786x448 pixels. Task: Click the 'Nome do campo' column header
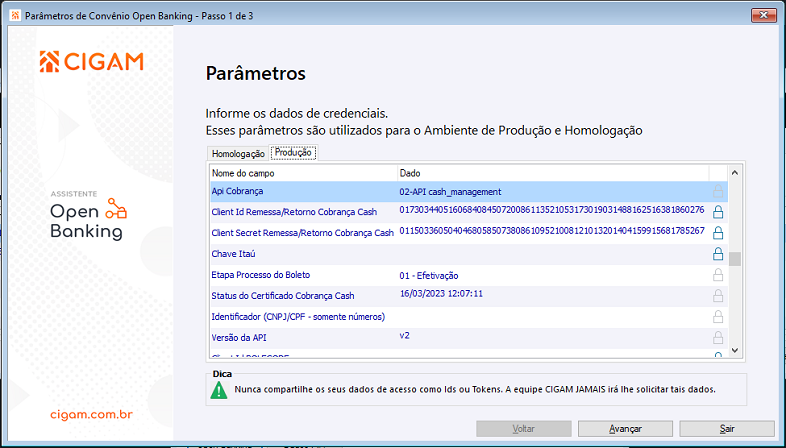(x=303, y=173)
